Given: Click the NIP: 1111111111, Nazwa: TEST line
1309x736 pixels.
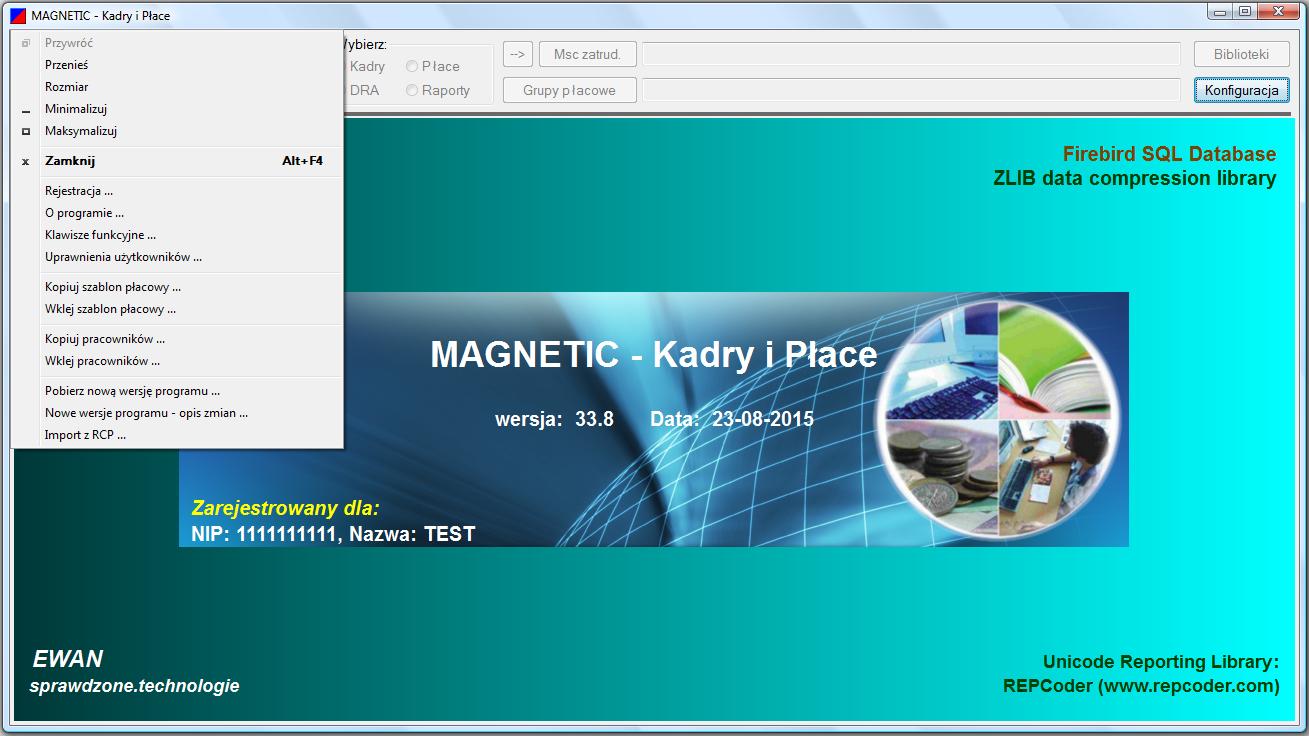Looking at the screenshot, I should tap(333, 534).
